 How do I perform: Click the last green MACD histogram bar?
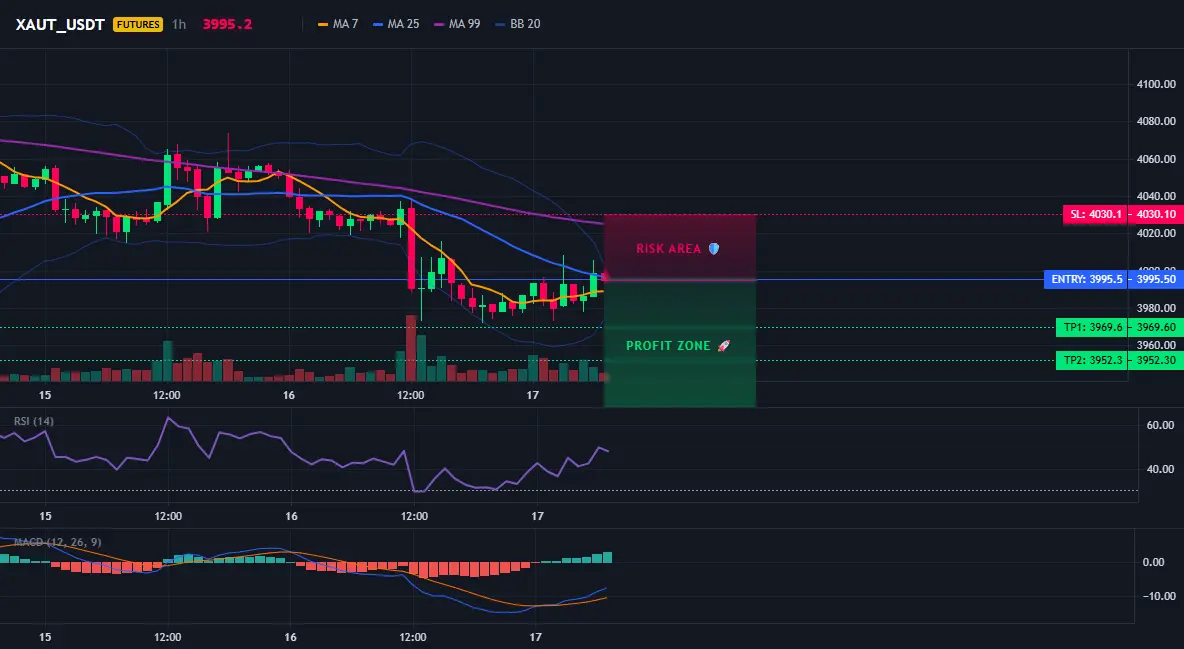(x=607, y=558)
